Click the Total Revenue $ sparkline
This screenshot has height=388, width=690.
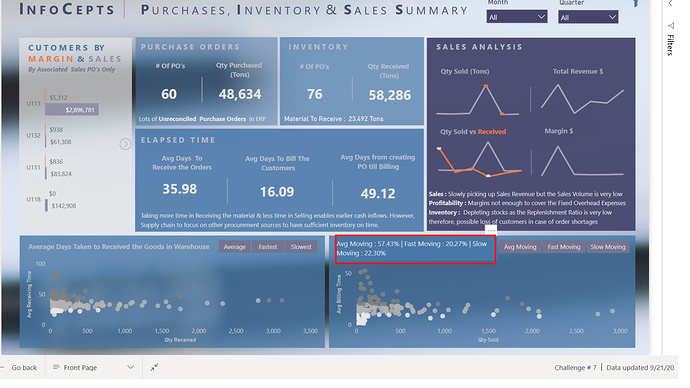(x=582, y=99)
